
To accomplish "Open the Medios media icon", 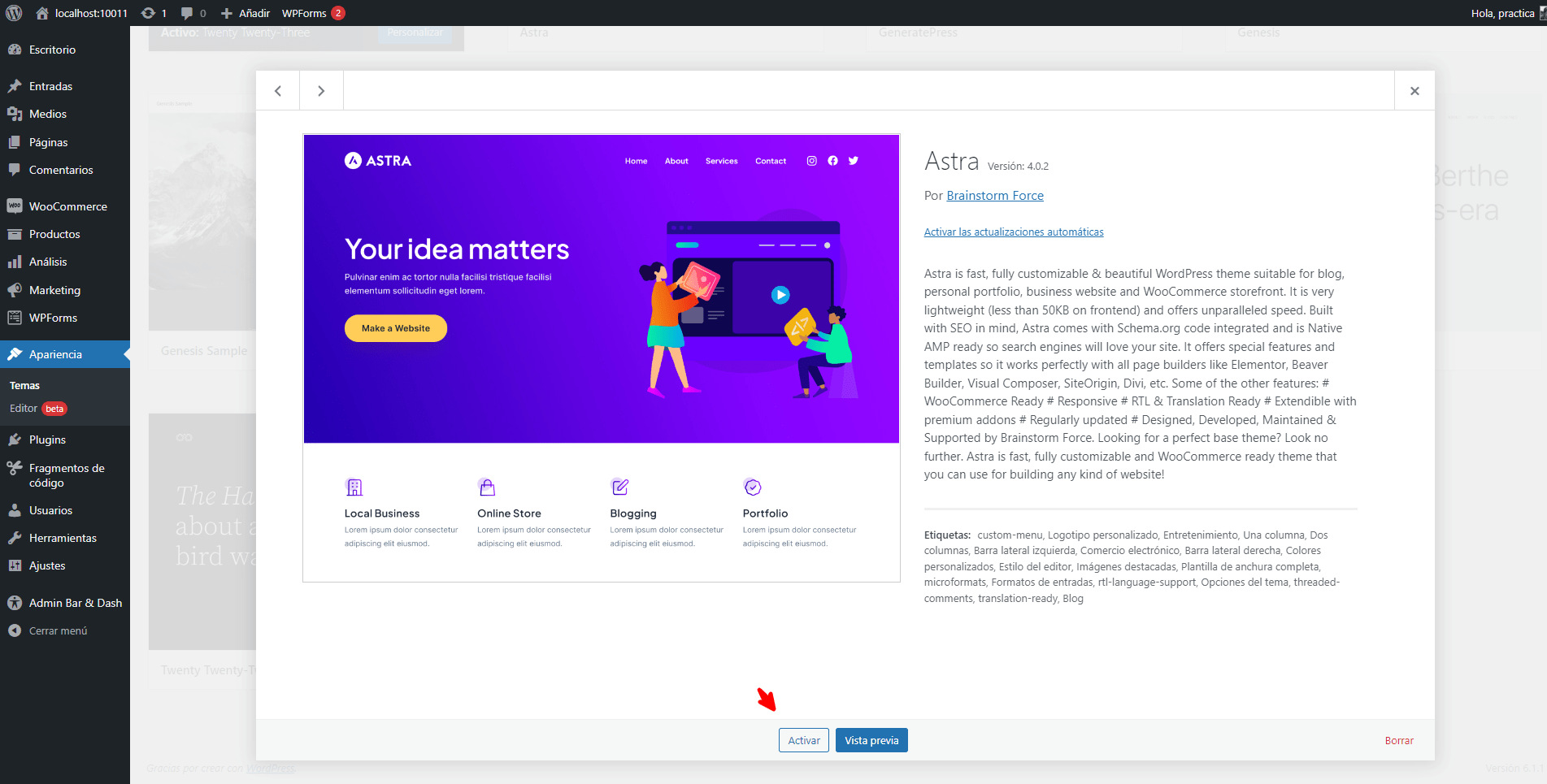I will 15,114.
